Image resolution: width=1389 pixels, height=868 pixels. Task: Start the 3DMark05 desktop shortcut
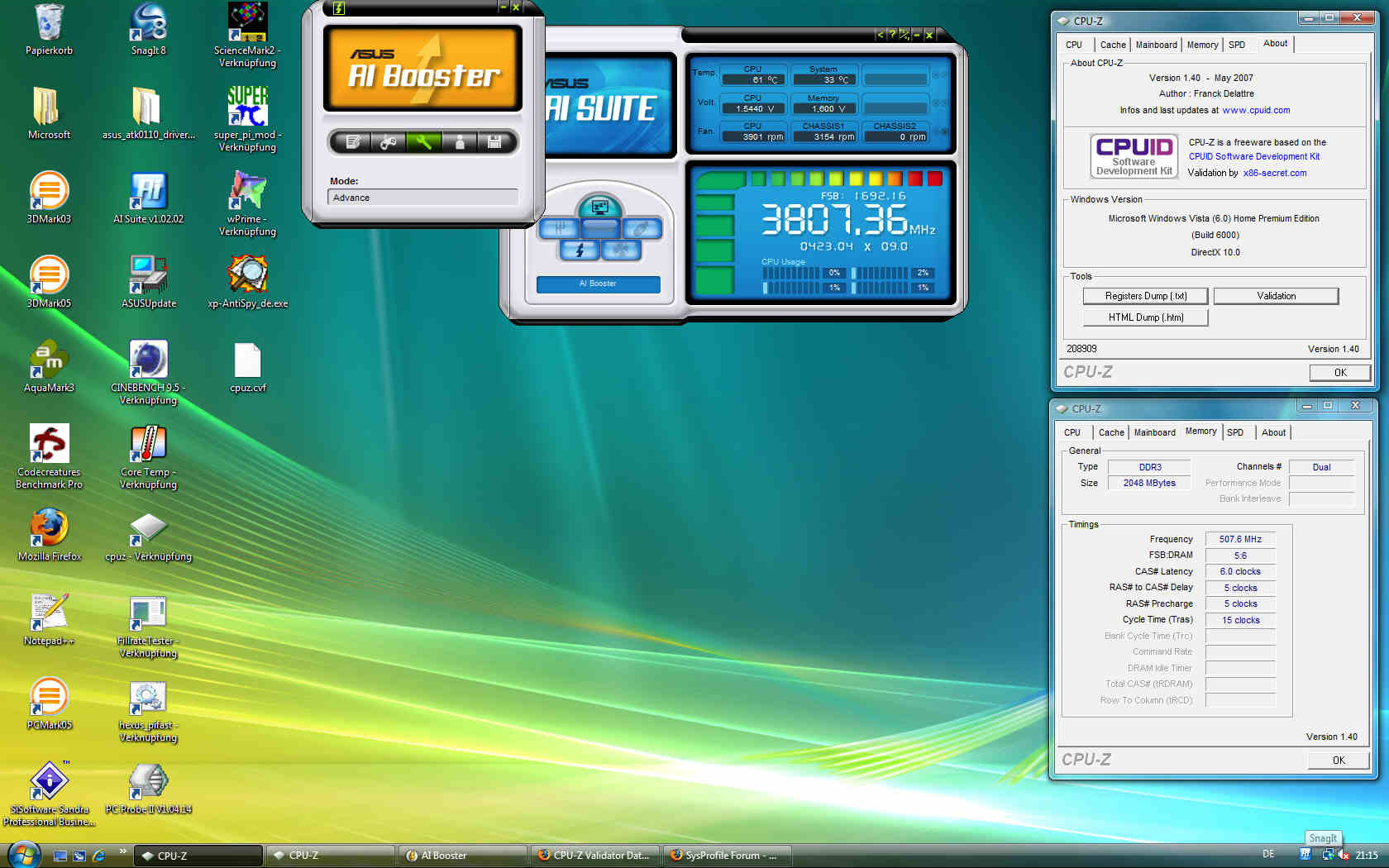(49, 283)
